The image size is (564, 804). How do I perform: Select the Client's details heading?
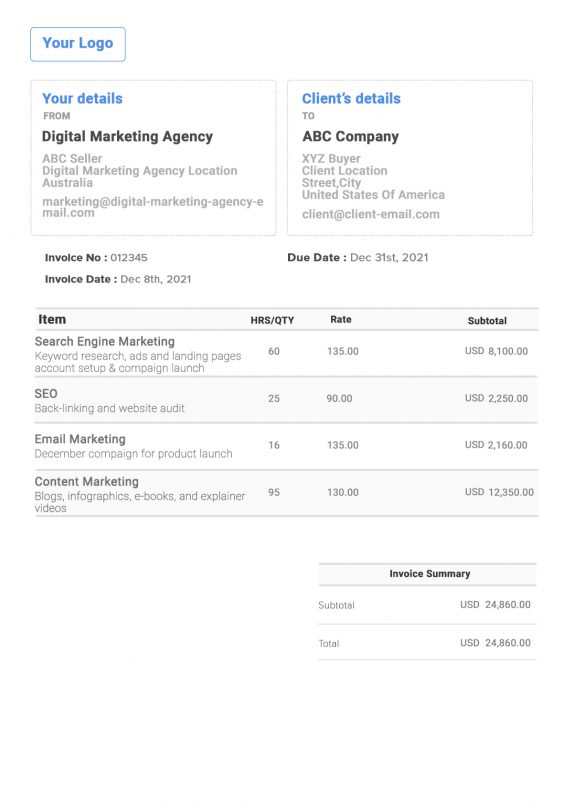click(x=351, y=98)
